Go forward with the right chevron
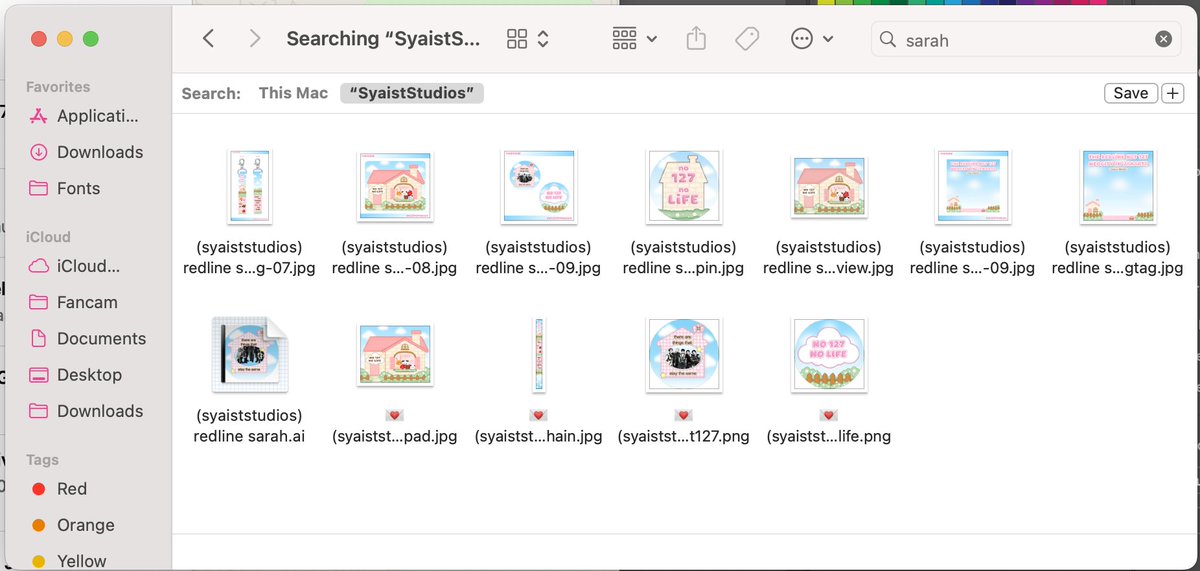1200x571 pixels. click(x=255, y=39)
